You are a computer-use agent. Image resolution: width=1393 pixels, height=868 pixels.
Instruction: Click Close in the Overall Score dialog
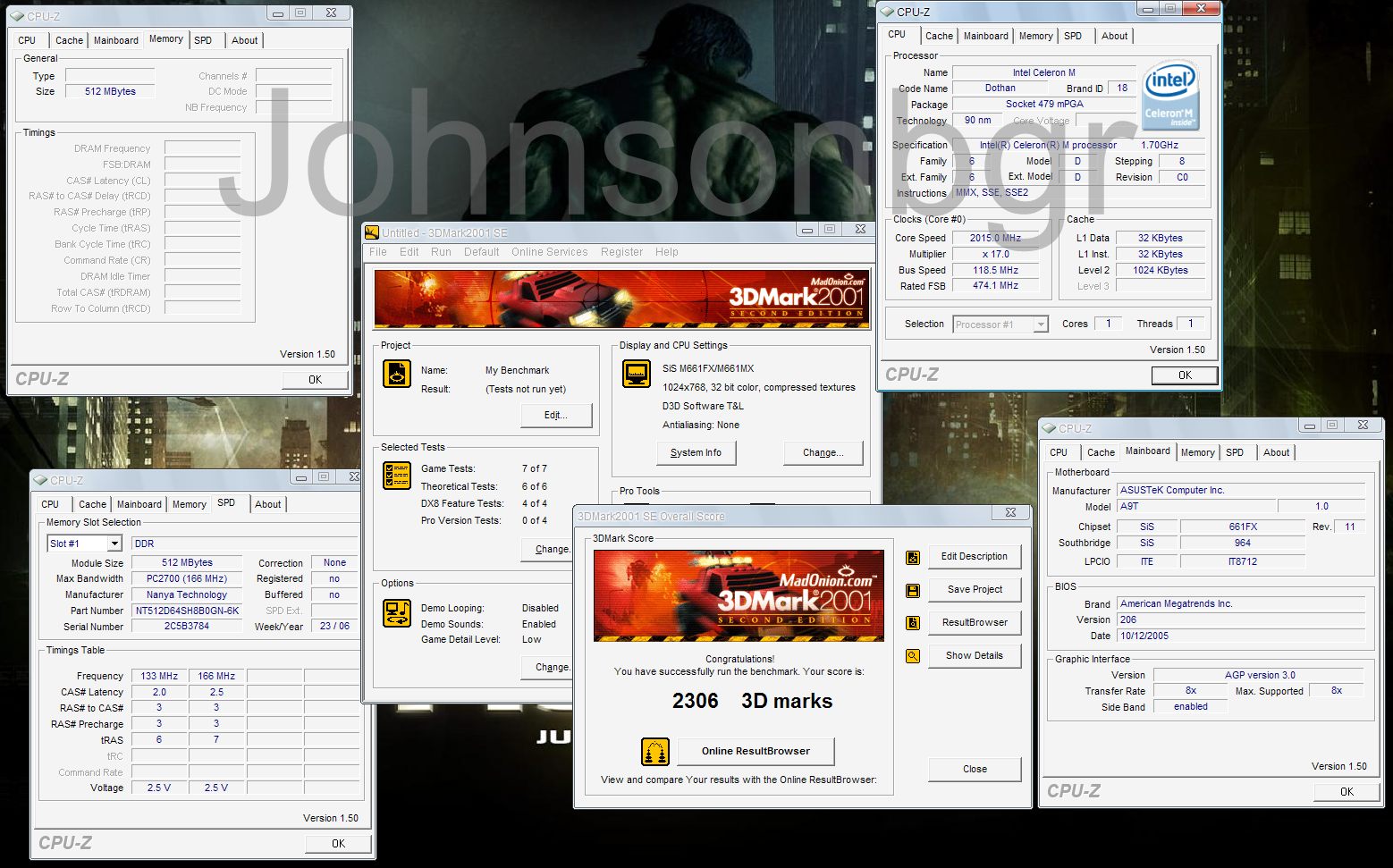[x=975, y=769]
